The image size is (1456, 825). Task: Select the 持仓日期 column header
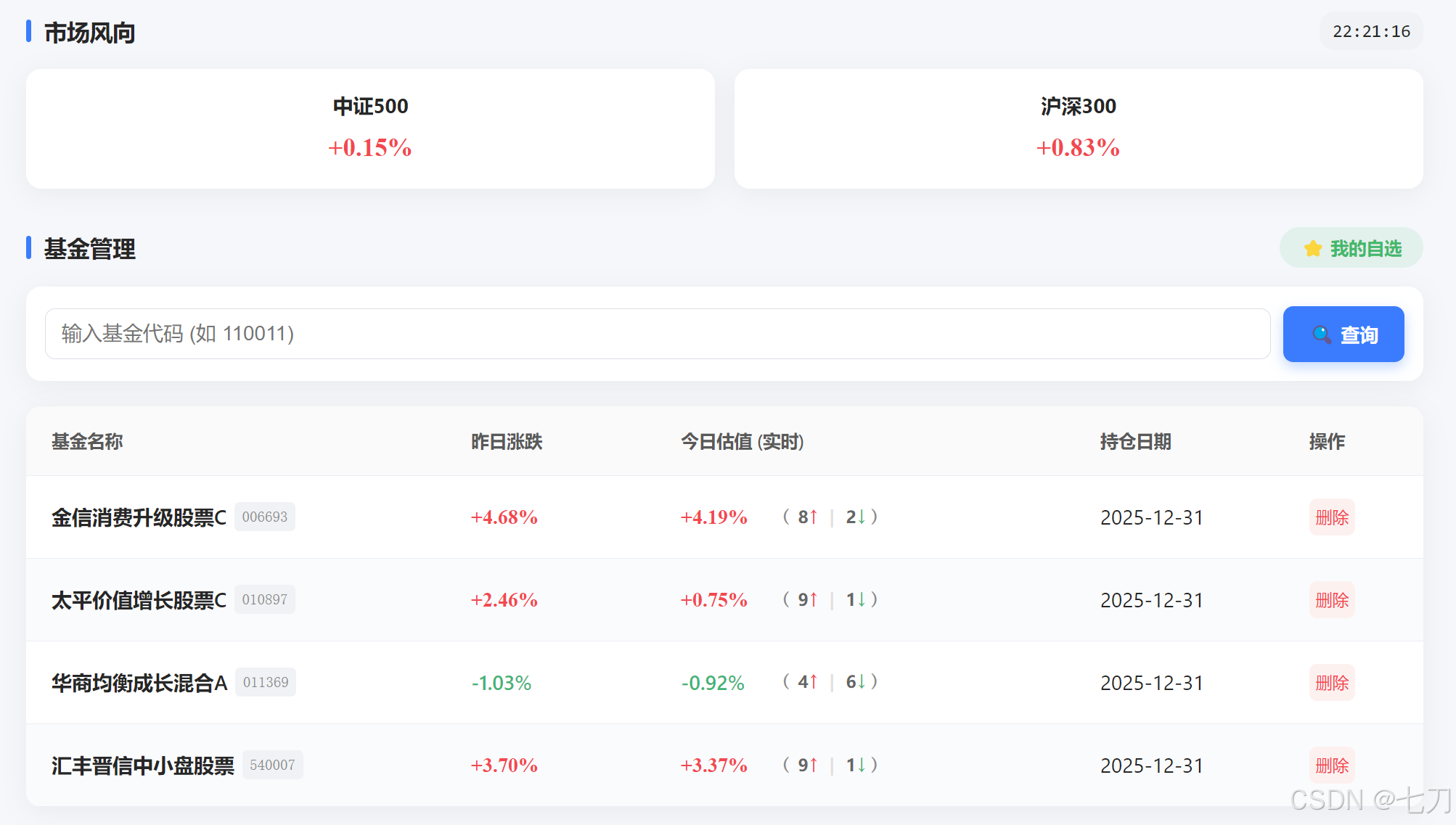click(x=1135, y=441)
